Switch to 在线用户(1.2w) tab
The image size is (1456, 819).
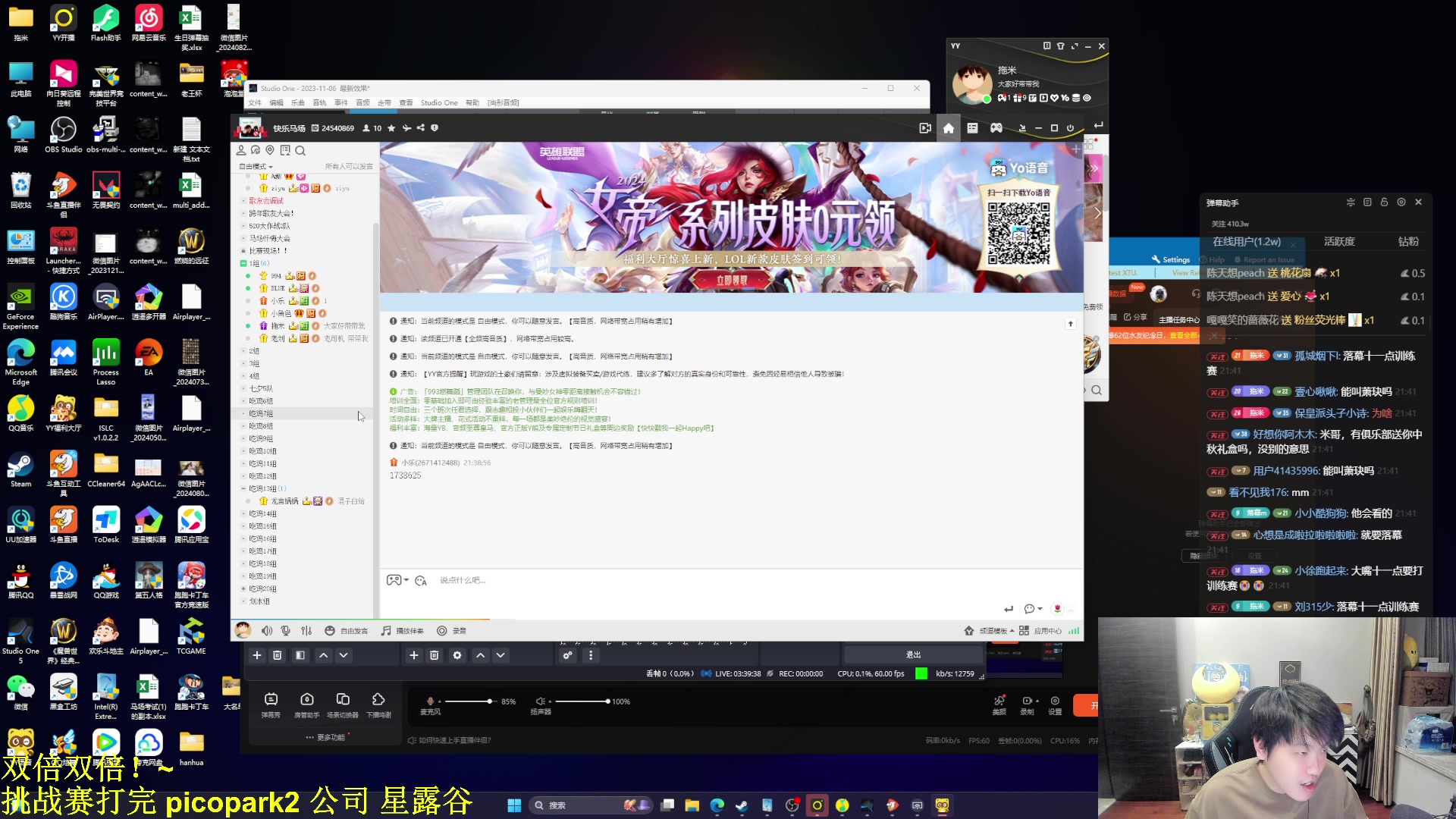[x=1247, y=242]
